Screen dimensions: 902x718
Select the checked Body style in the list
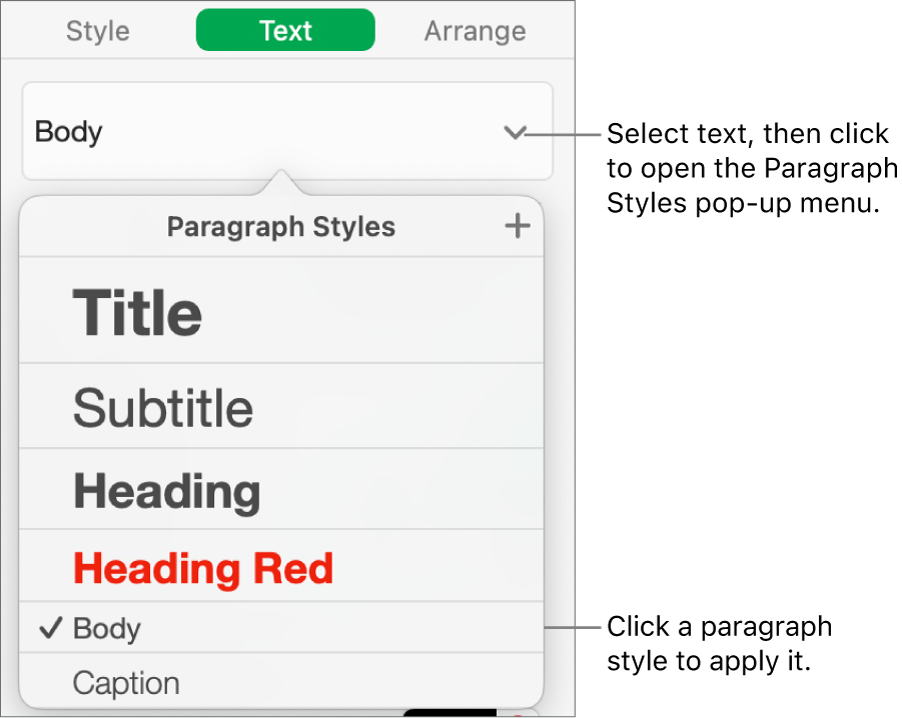pos(107,629)
